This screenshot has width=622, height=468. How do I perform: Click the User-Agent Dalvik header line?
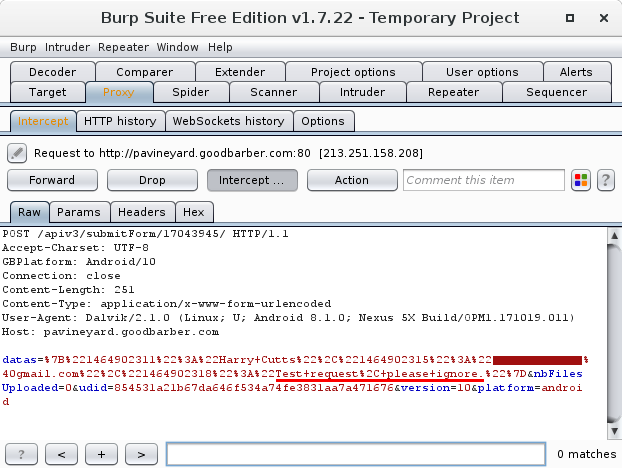pos(288,318)
